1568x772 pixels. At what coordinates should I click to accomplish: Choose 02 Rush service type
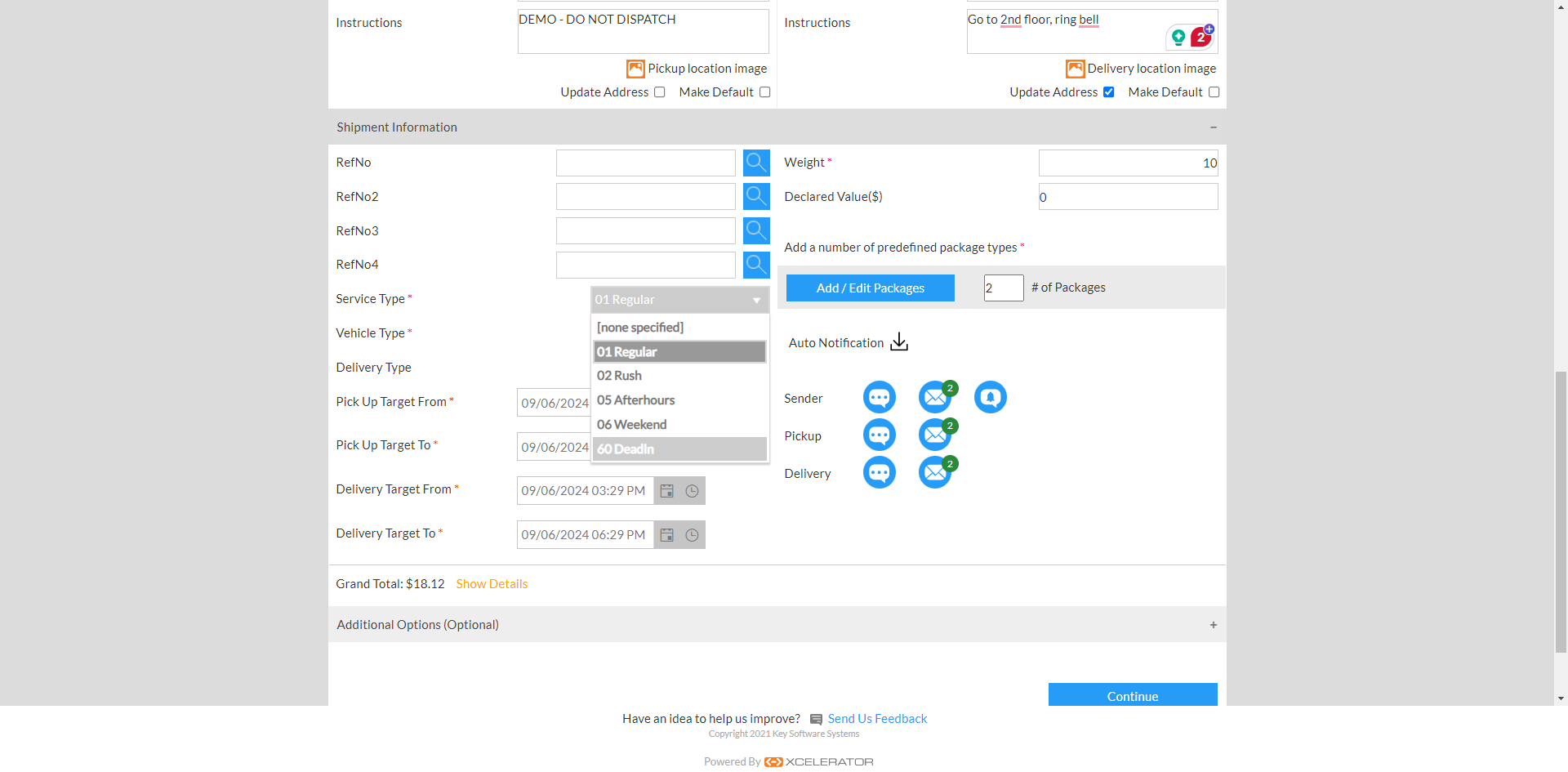679,376
